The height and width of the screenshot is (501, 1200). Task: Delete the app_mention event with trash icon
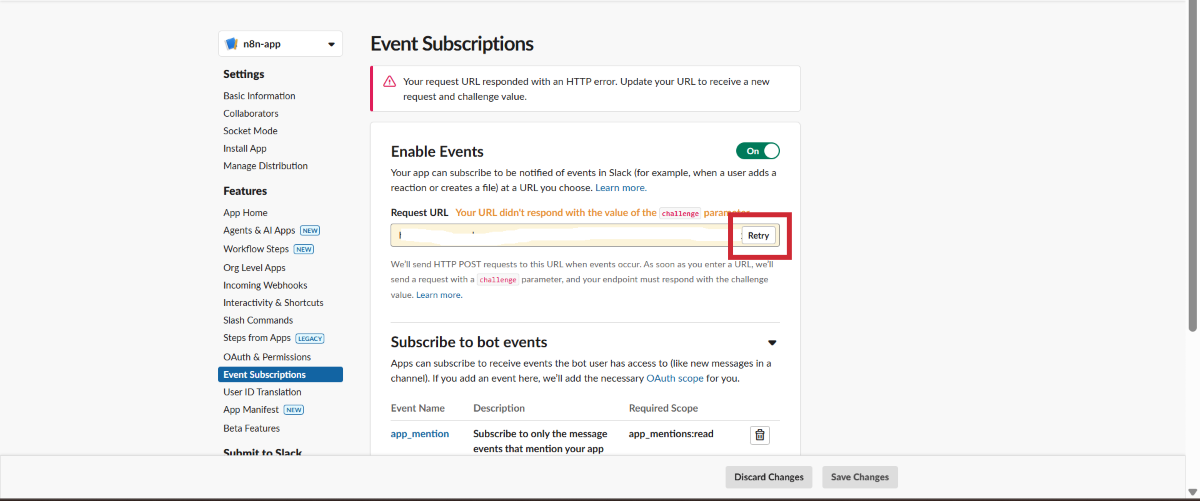(x=759, y=435)
